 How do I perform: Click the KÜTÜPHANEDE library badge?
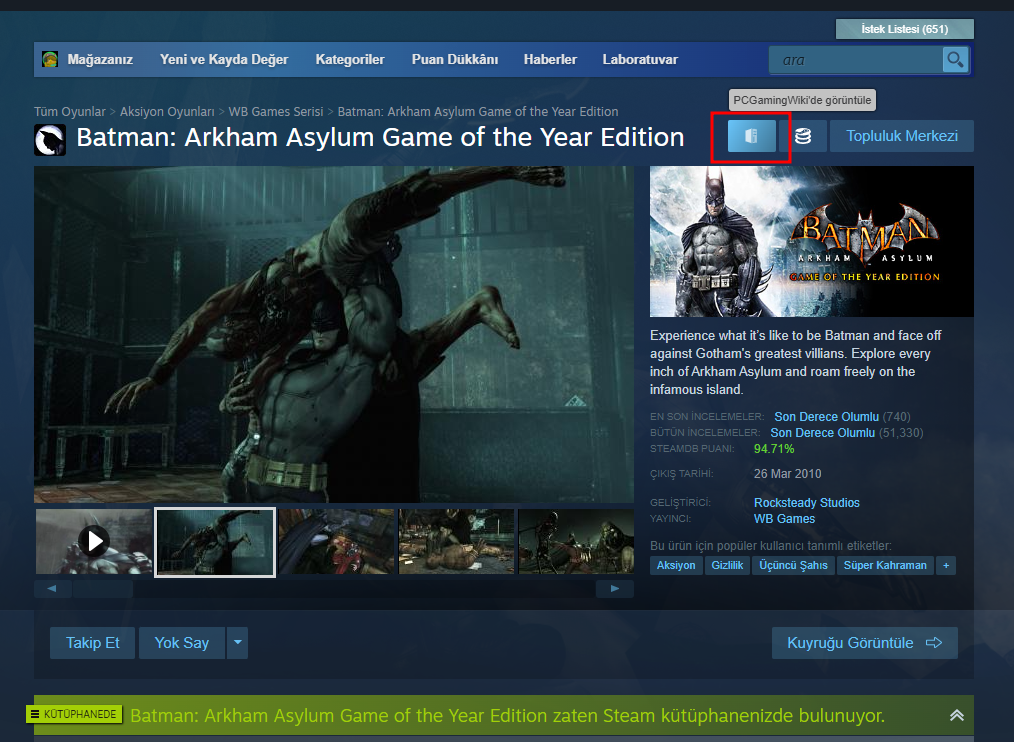(74, 714)
